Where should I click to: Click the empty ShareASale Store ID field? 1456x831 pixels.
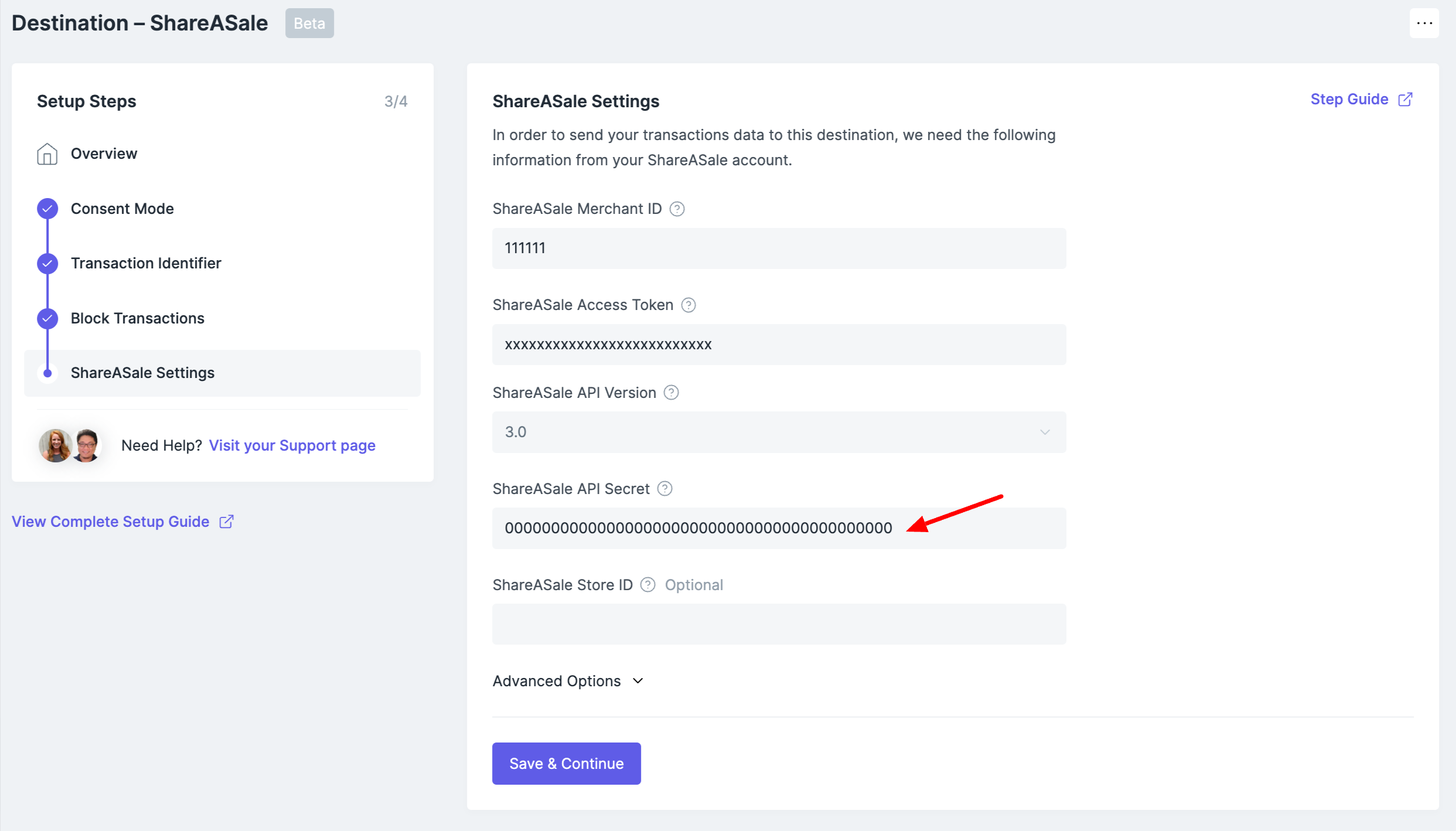click(779, 624)
